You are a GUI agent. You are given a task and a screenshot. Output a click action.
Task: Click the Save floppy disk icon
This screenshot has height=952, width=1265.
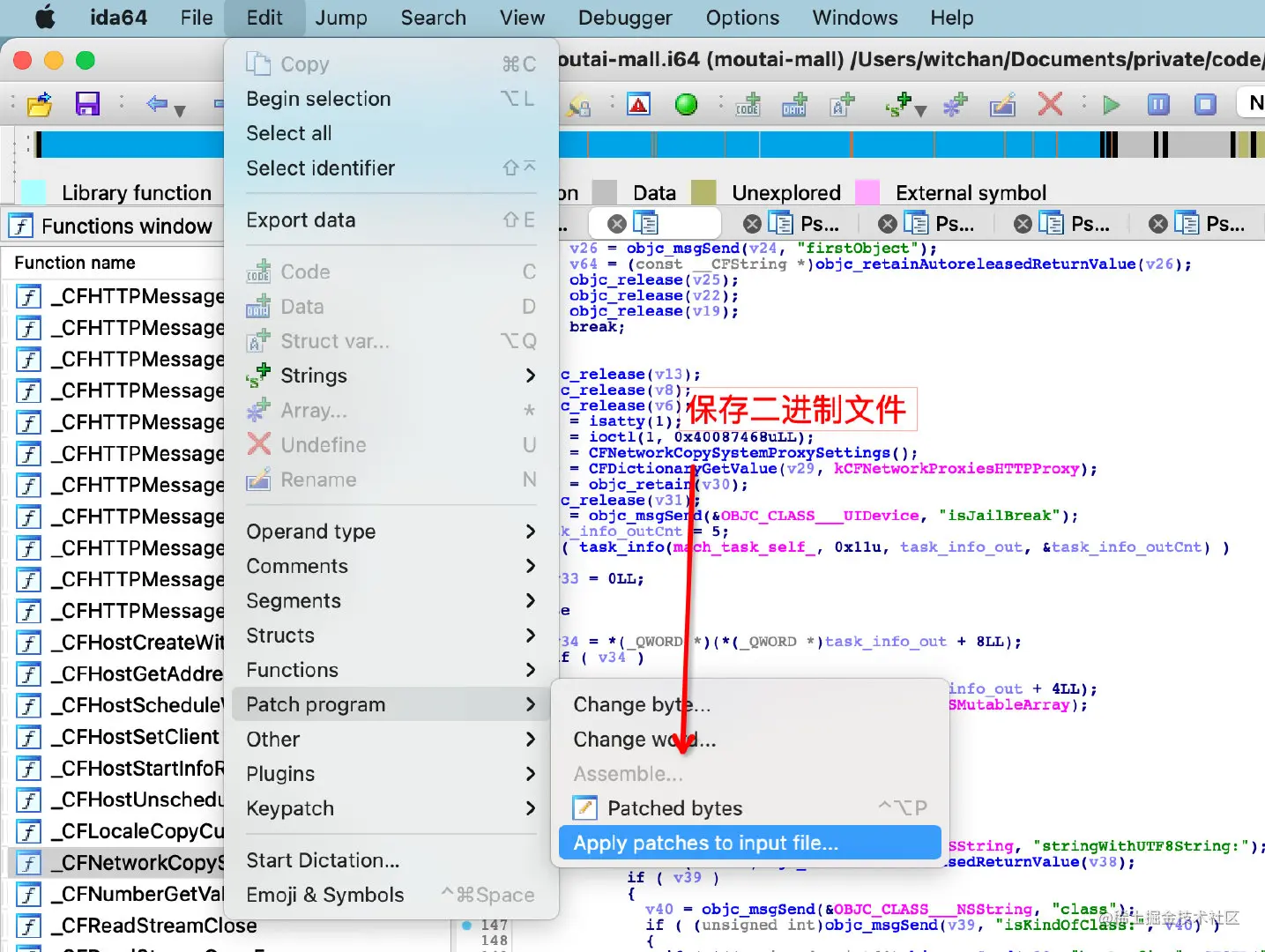tap(87, 105)
